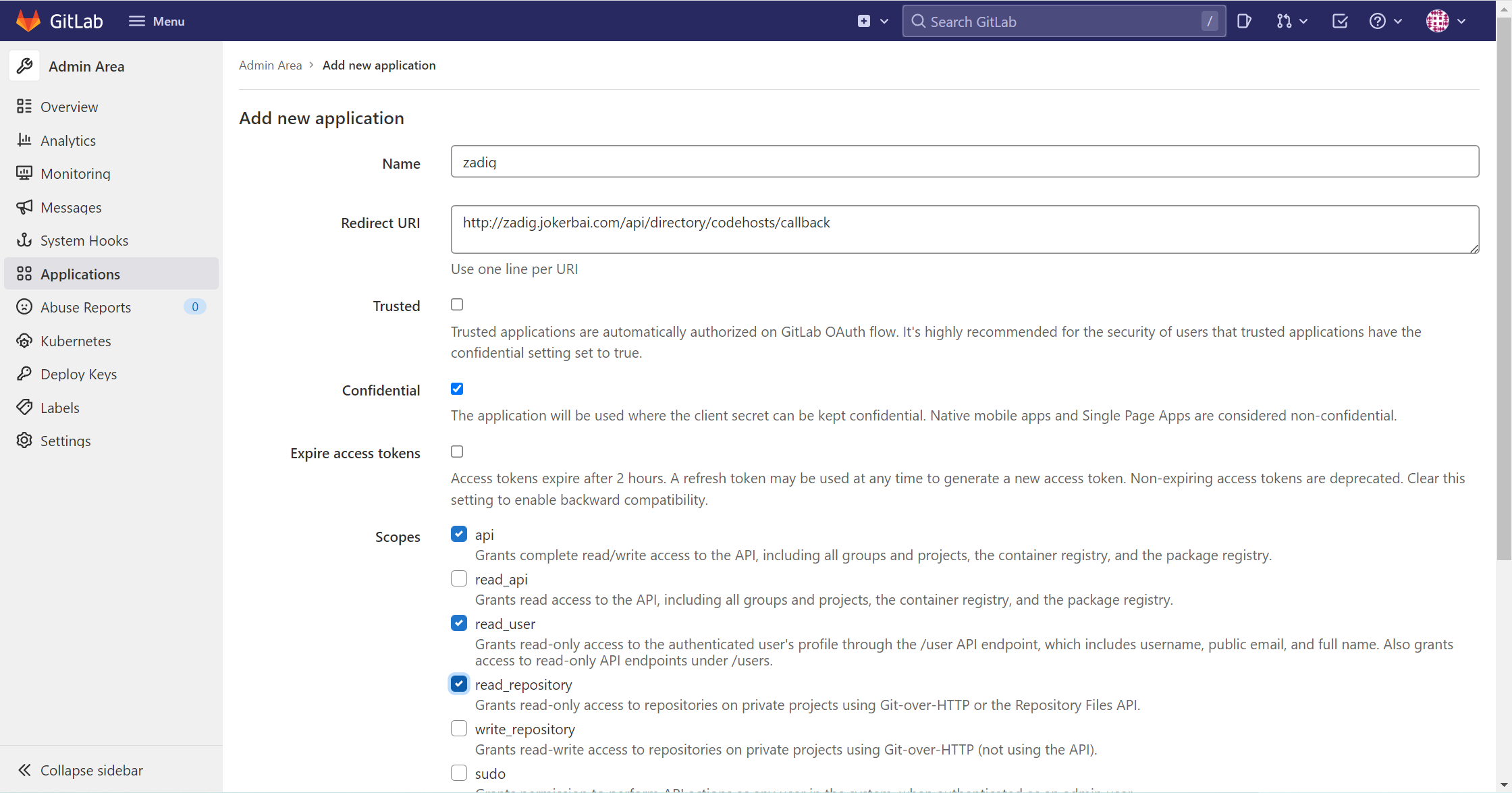Uncheck the read_repository scope checkbox
This screenshot has height=793, width=1512.
tap(459, 684)
